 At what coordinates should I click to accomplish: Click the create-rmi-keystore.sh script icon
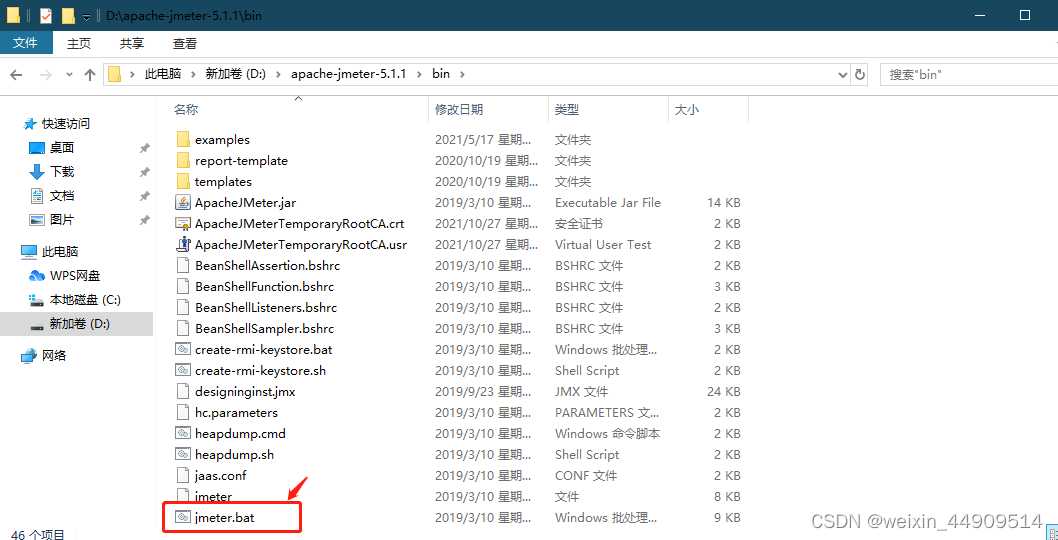(x=183, y=371)
